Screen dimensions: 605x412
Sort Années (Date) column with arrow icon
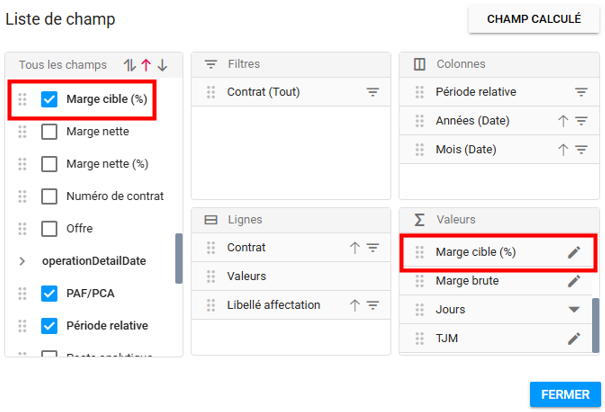(563, 121)
